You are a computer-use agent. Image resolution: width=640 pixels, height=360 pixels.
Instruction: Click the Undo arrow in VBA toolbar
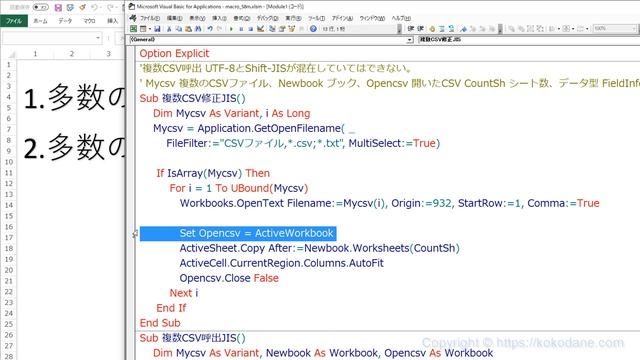click(210, 29)
